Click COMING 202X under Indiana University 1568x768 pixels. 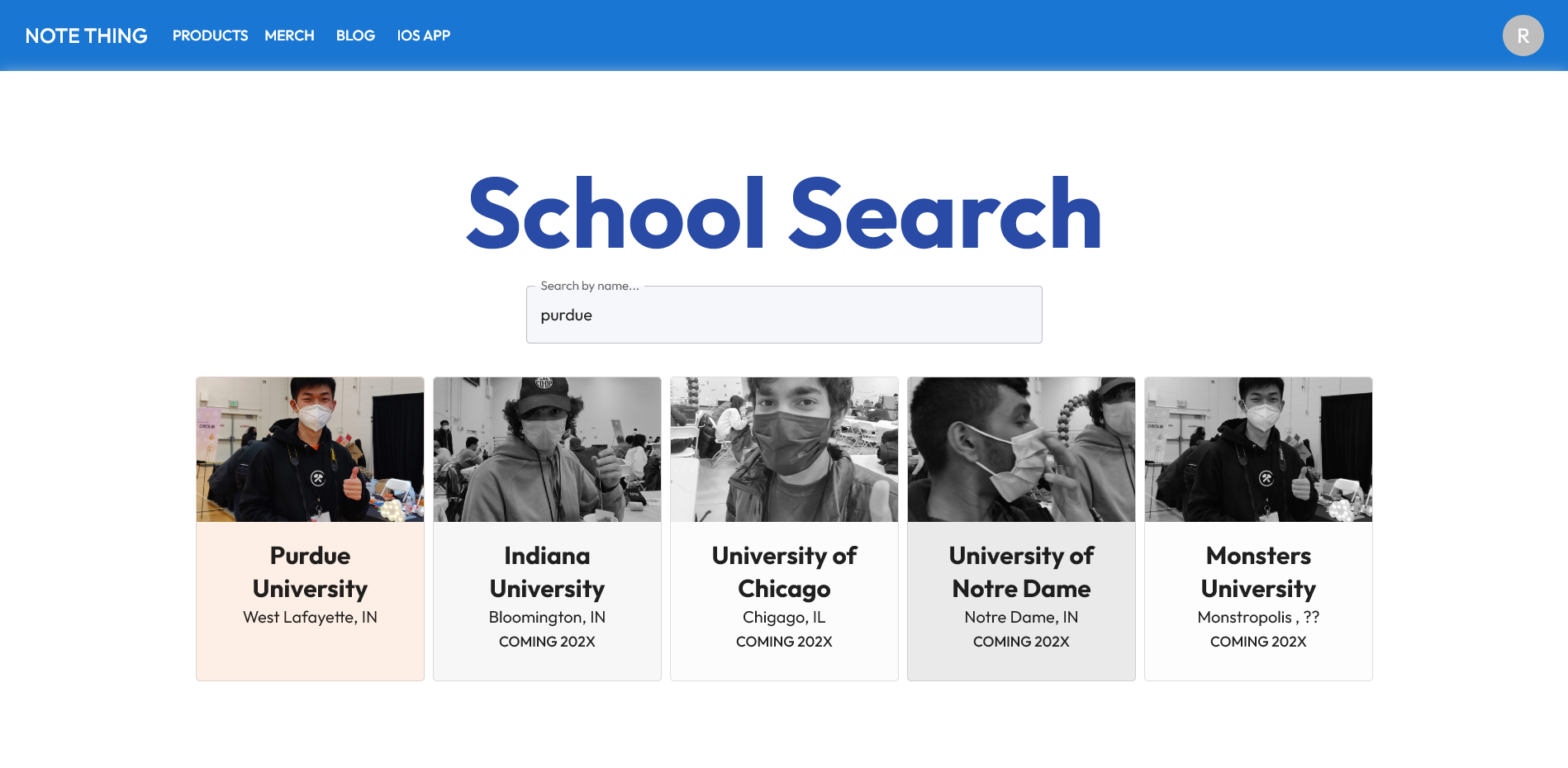coord(547,642)
